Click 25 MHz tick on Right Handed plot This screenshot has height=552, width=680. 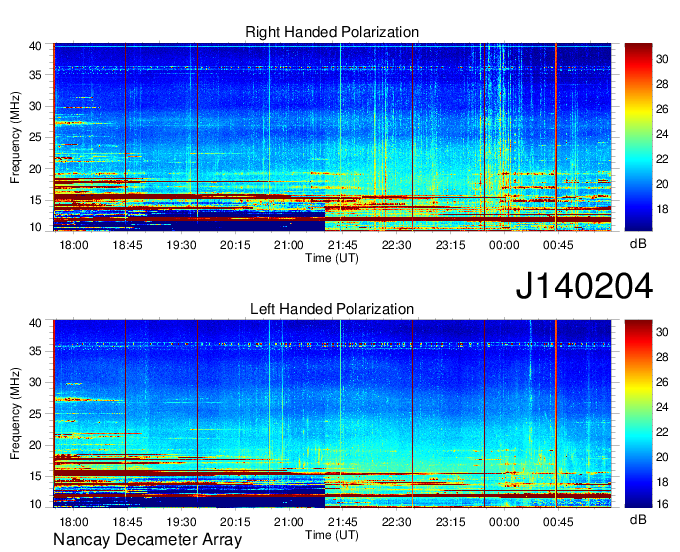tap(35, 137)
